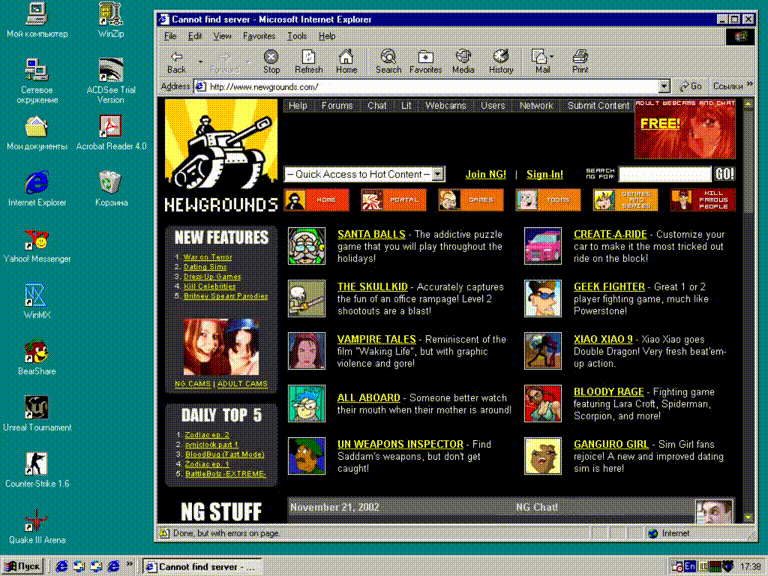The image size is (768, 576).
Task: Open the Back button history dropdown arrow
Action: pos(200,62)
